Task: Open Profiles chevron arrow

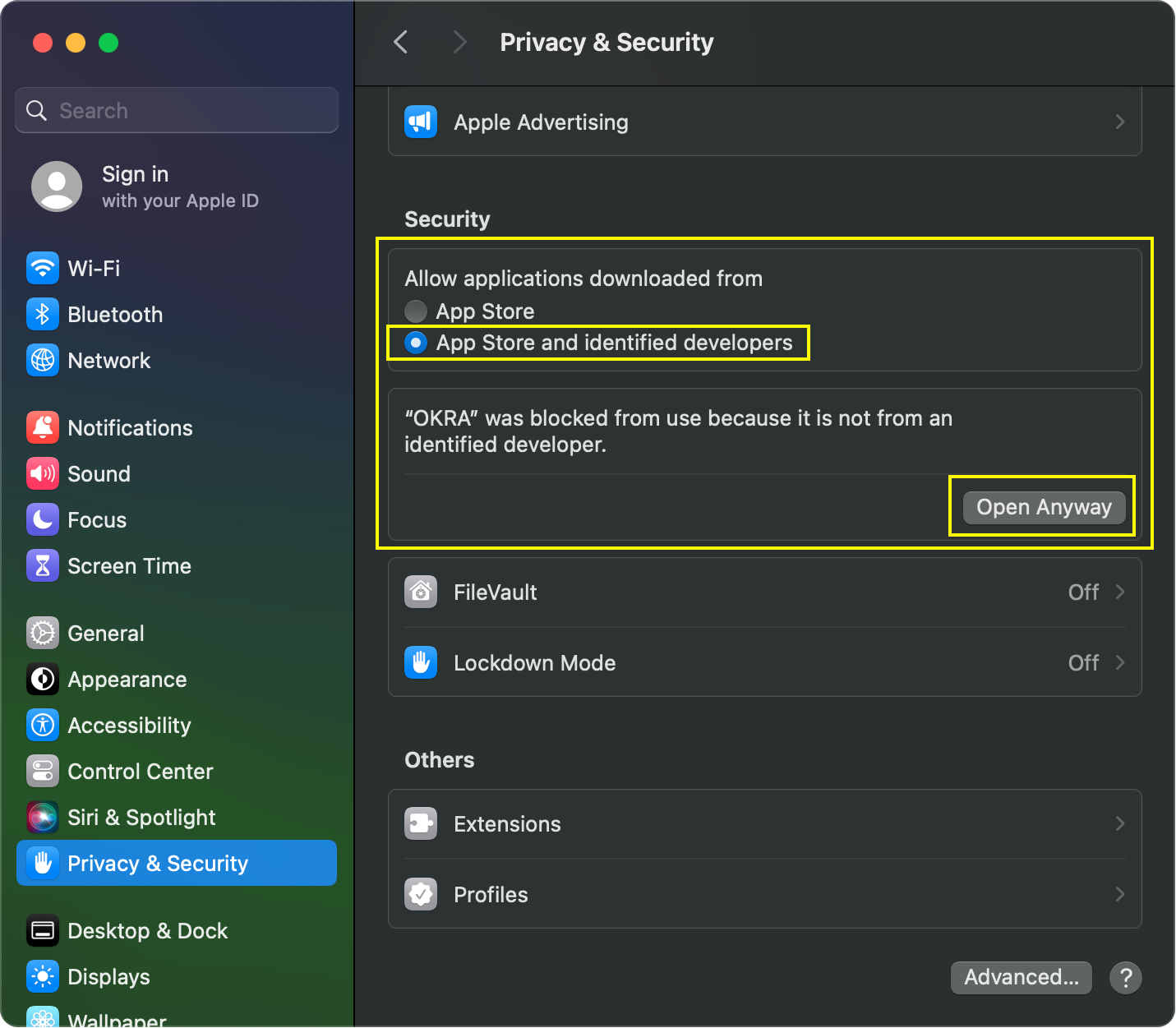Action: 1119,894
